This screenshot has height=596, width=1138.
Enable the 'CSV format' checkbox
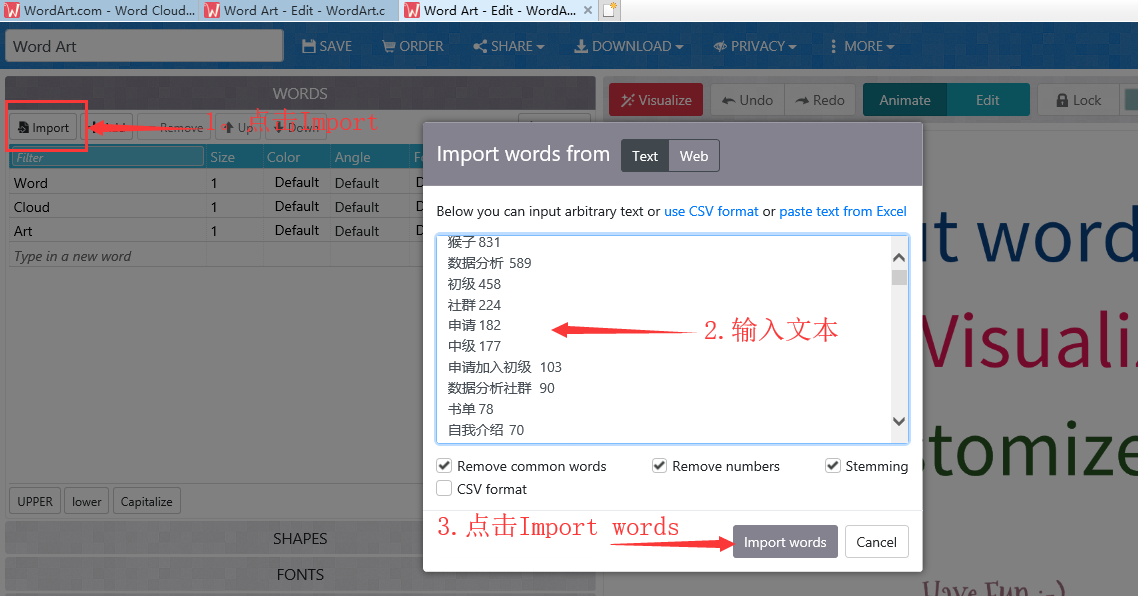tap(444, 489)
